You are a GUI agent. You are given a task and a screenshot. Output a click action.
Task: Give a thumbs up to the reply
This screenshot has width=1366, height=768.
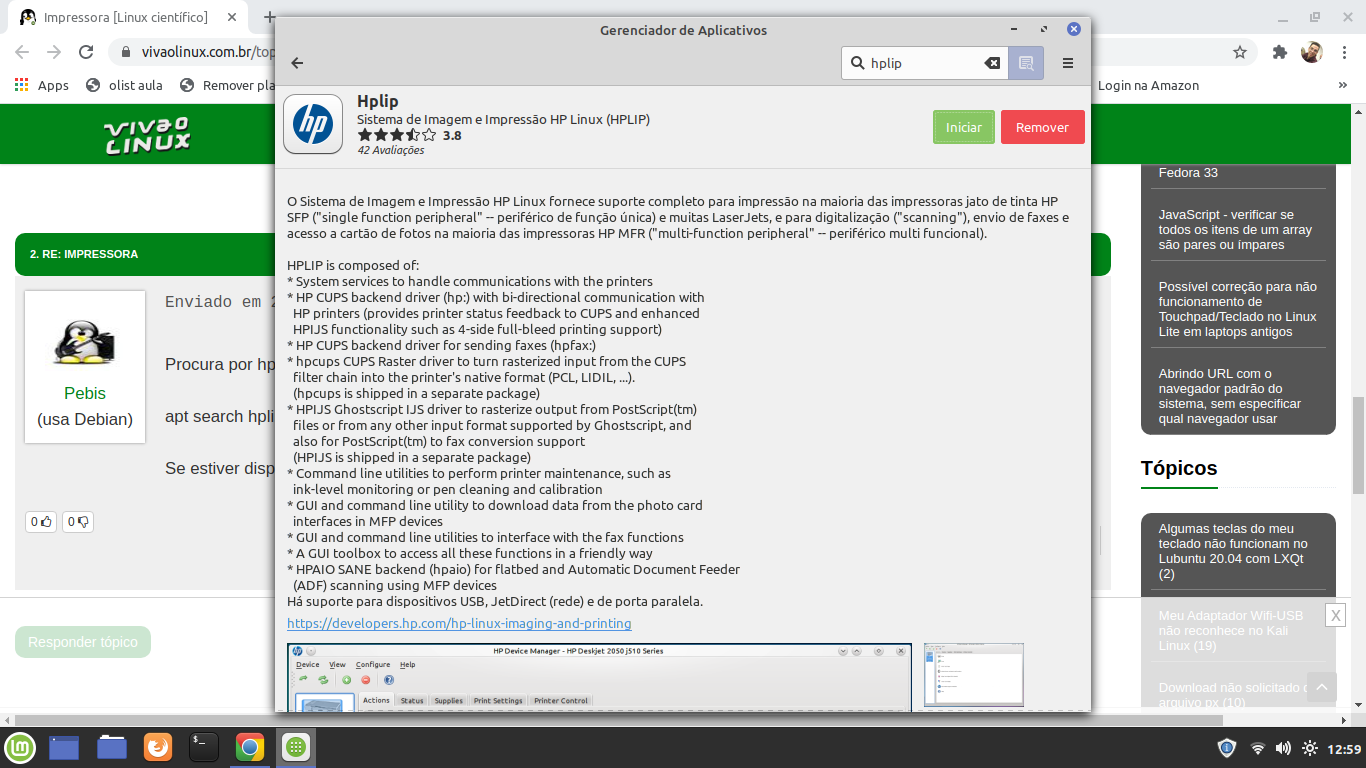[x=41, y=521]
